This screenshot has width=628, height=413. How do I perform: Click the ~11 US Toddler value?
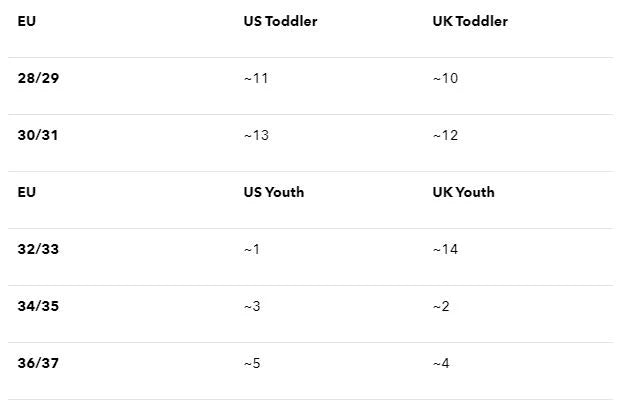click(x=256, y=78)
